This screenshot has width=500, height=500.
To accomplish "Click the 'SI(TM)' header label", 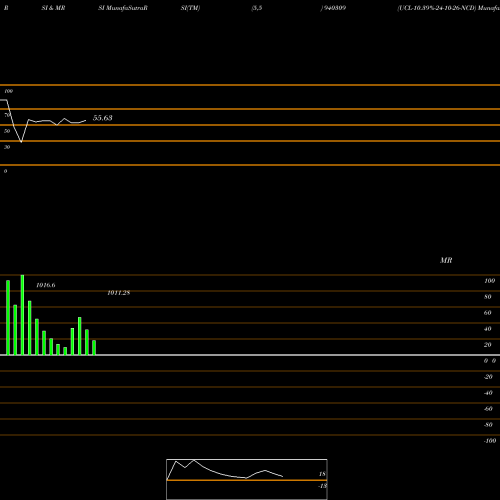I will pos(190,8).
